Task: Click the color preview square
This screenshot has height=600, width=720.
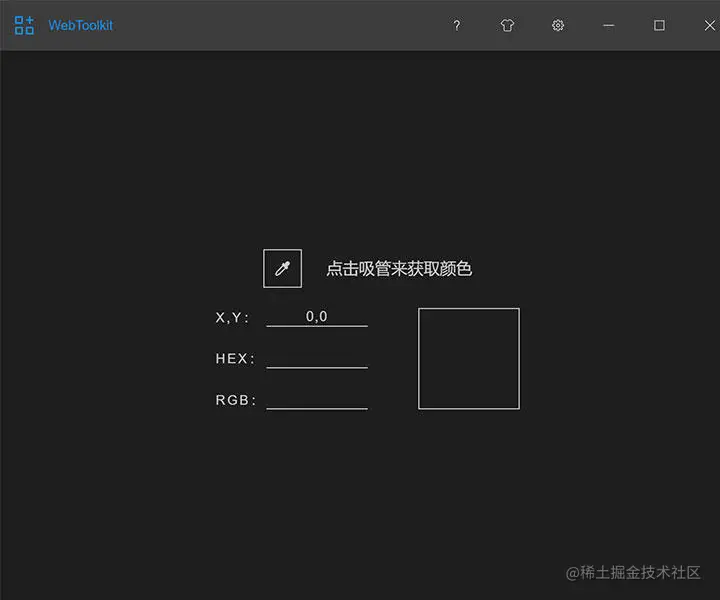Action: (469, 359)
